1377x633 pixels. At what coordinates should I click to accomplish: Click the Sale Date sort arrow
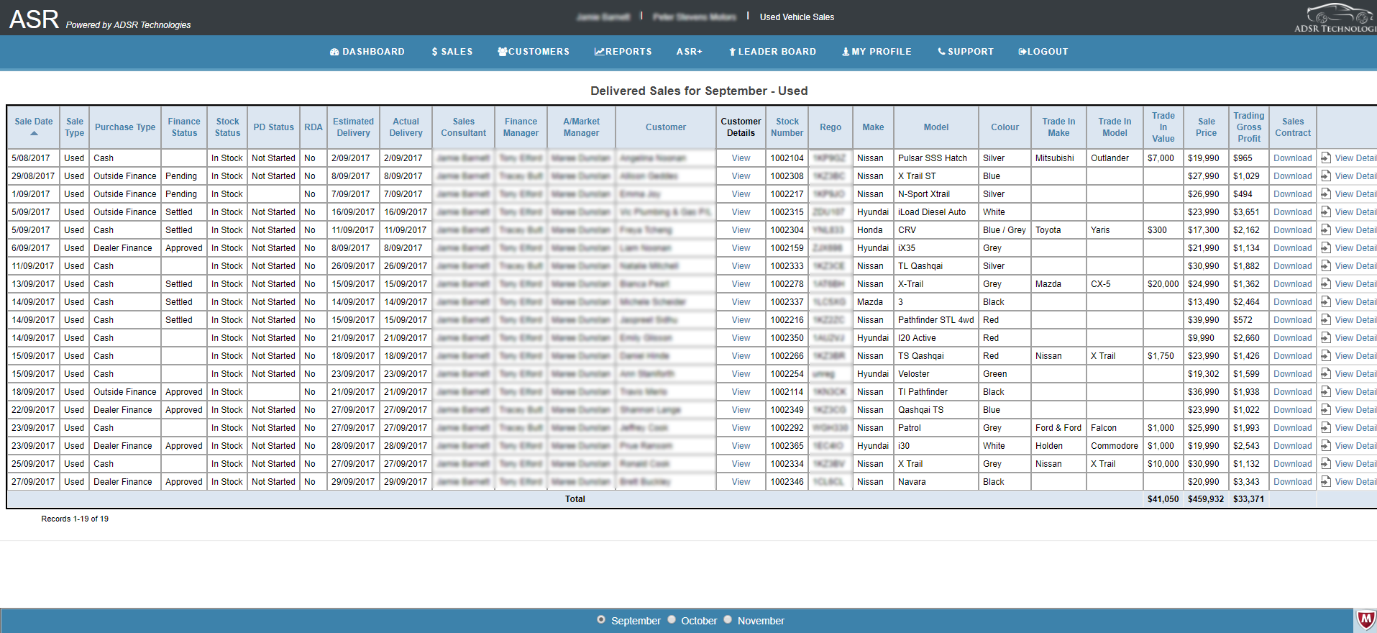pos(34,133)
